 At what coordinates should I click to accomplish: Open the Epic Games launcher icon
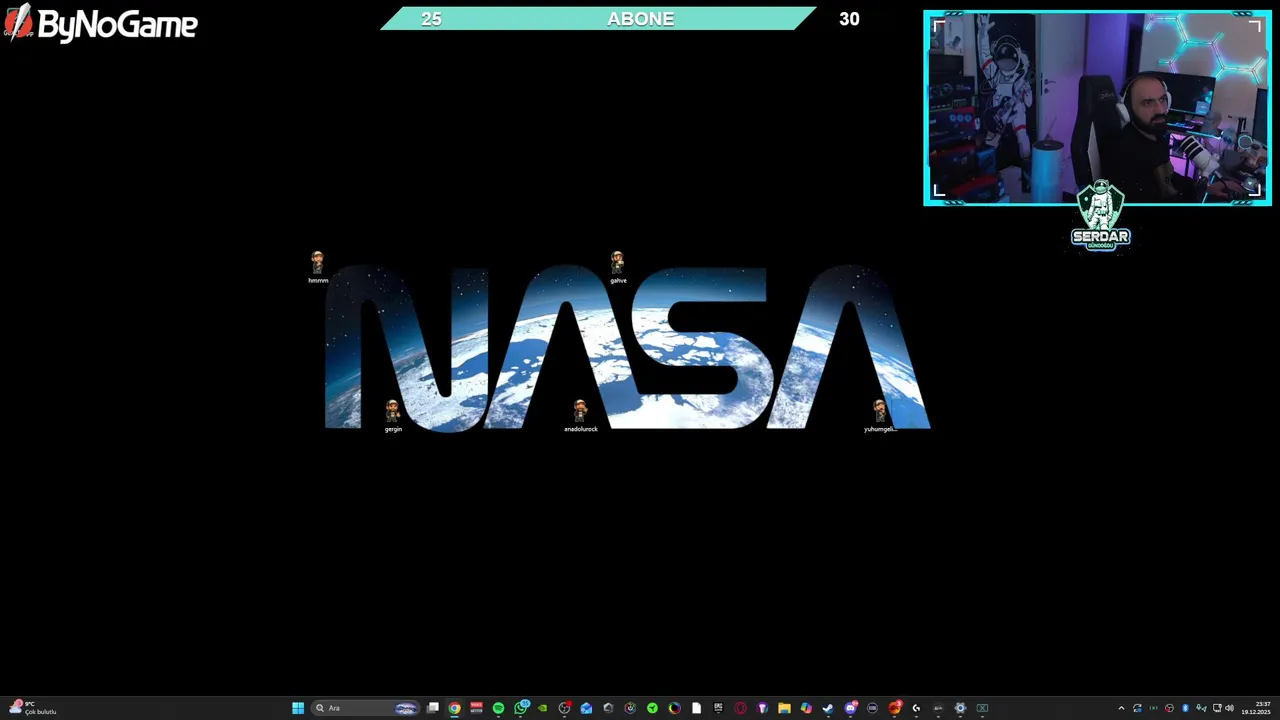coord(718,708)
